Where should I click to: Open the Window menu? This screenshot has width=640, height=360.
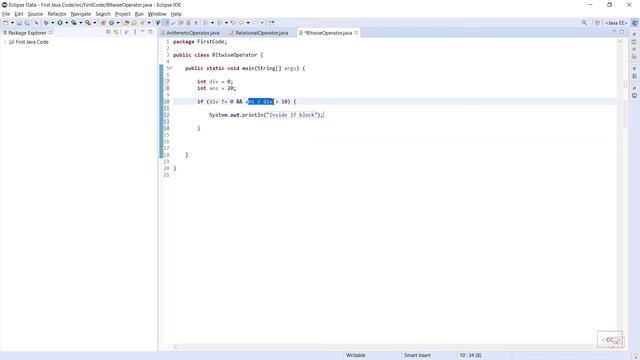tap(157, 14)
